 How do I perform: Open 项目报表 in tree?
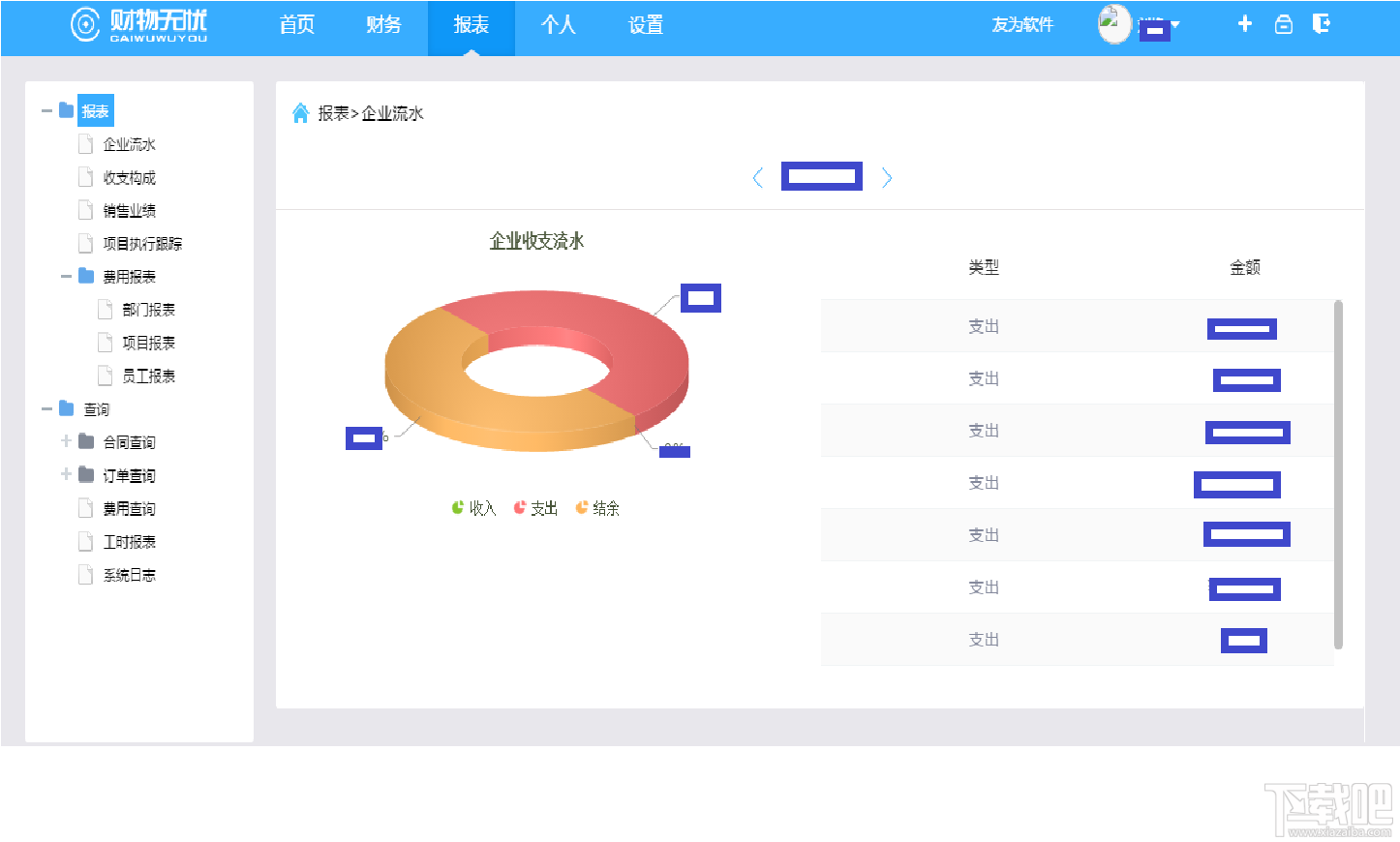click(149, 343)
